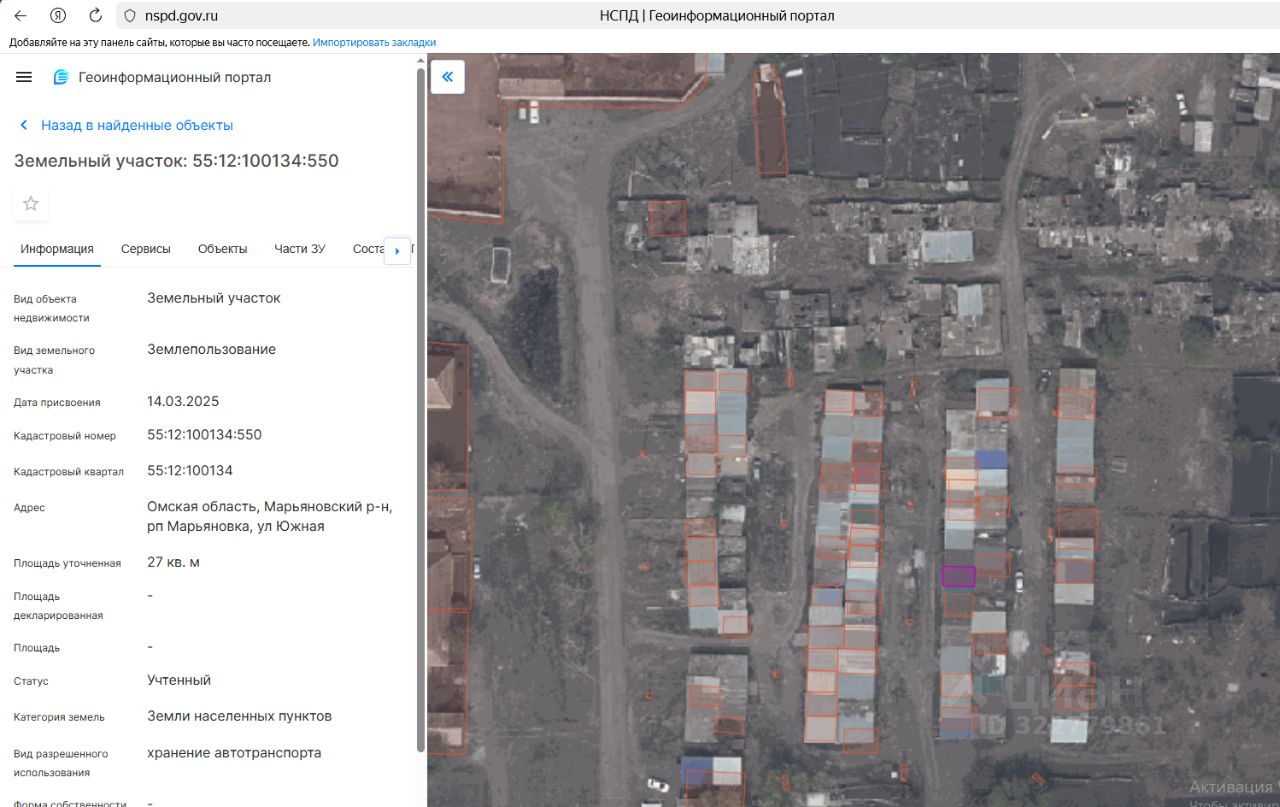Viewport: 1280px width, 807px height.
Task: Switch to the Объекты tab
Action: coord(222,249)
